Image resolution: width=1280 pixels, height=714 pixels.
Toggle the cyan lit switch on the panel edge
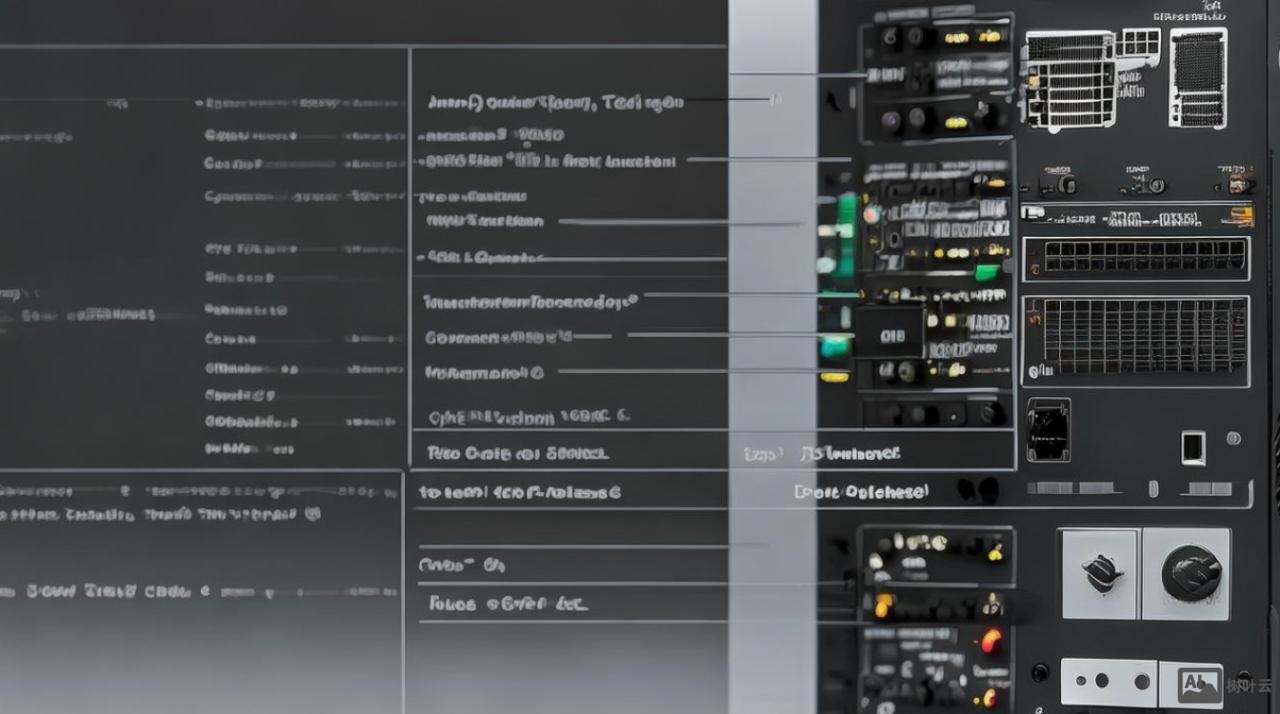[833, 347]
